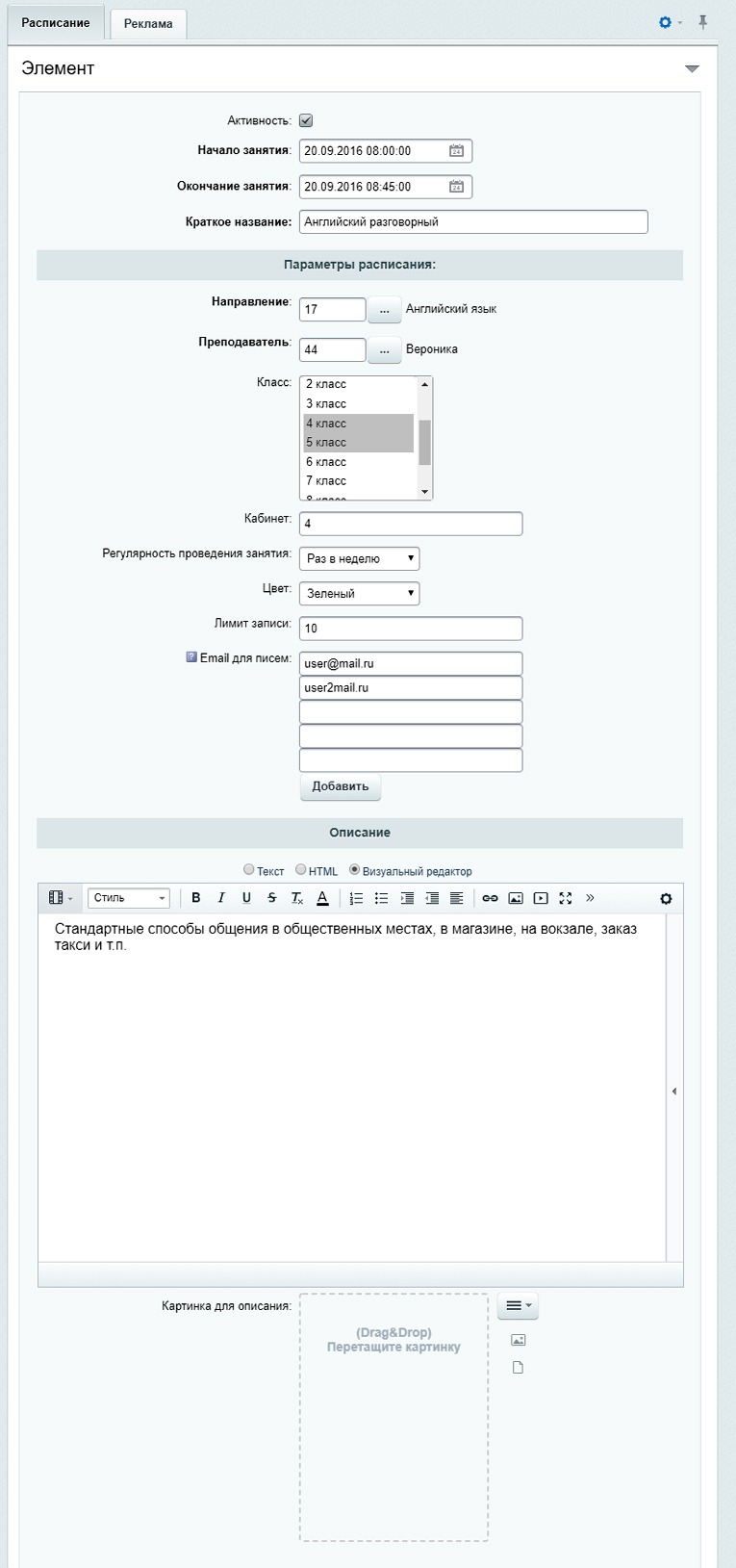Screen dimensions: 736x1568
Task: Open editor view mode split button
Action: tap(60, 898)
